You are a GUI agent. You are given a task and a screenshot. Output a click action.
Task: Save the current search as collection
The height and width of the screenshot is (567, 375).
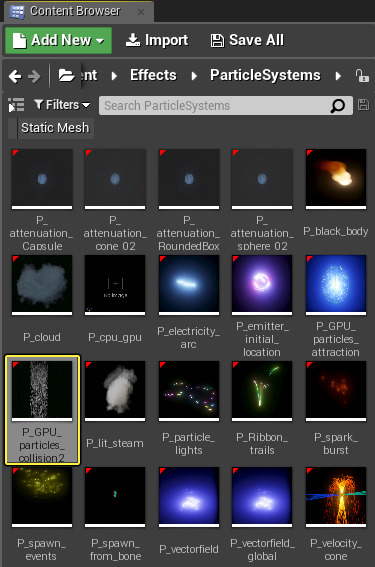click(x=363, y=105)
